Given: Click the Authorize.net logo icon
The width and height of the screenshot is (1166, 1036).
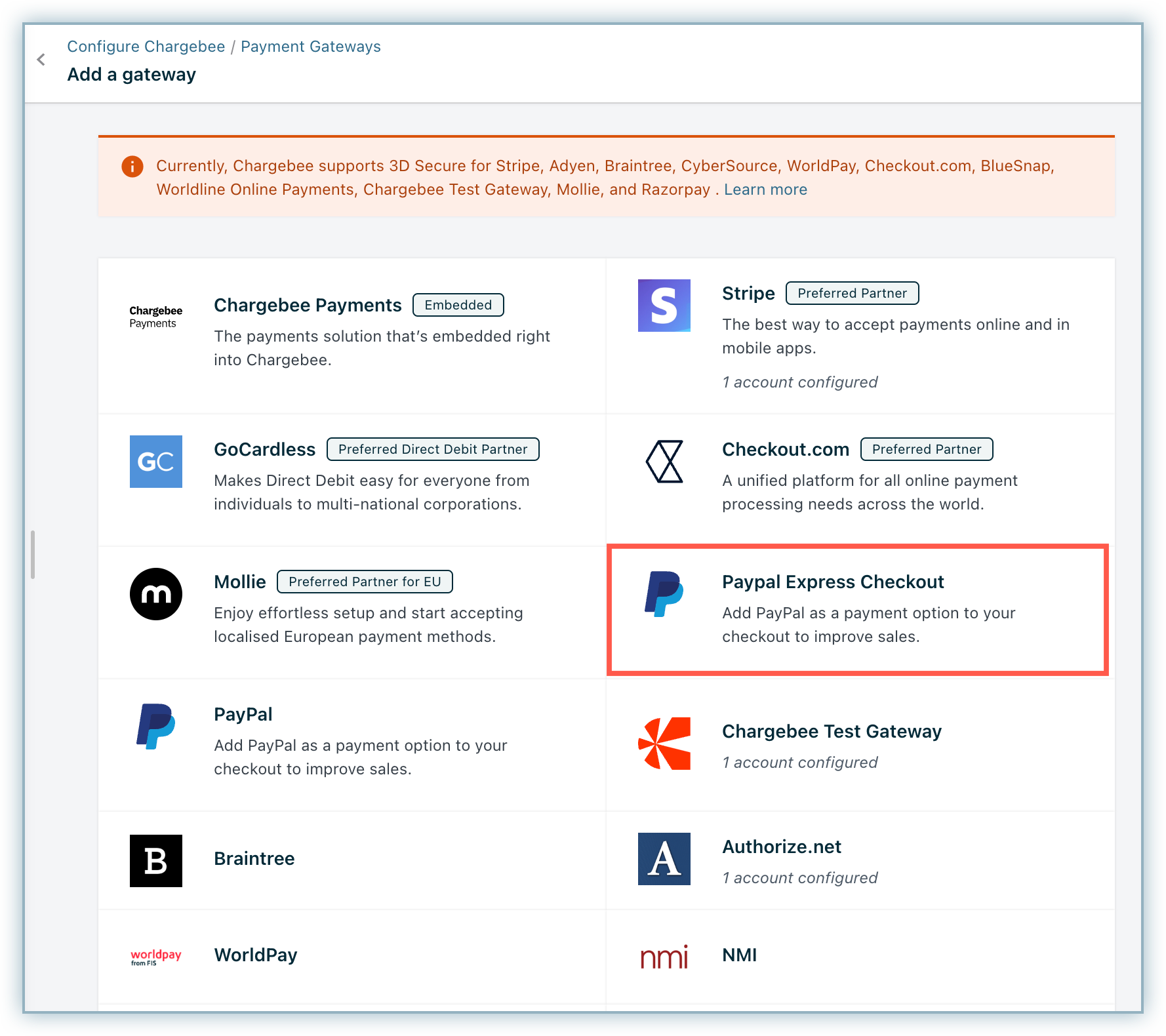Looking at the screenshot, I should click(664, 859).
